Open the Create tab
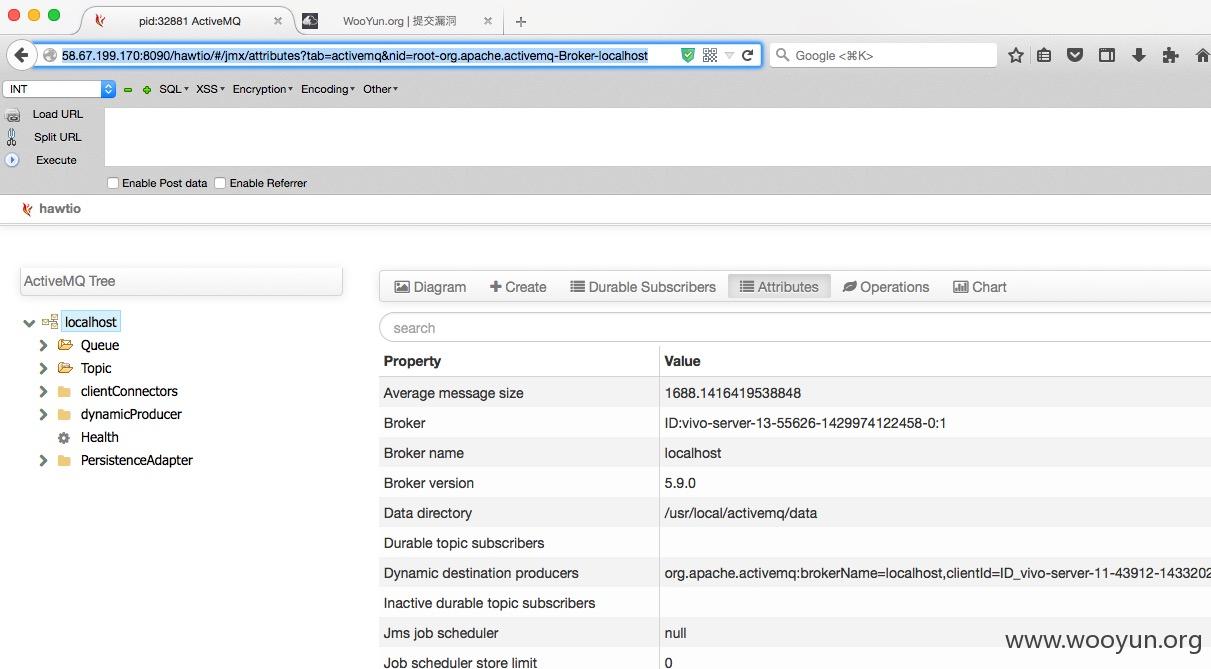1211x669 pixels. click(x=518, y=287)
